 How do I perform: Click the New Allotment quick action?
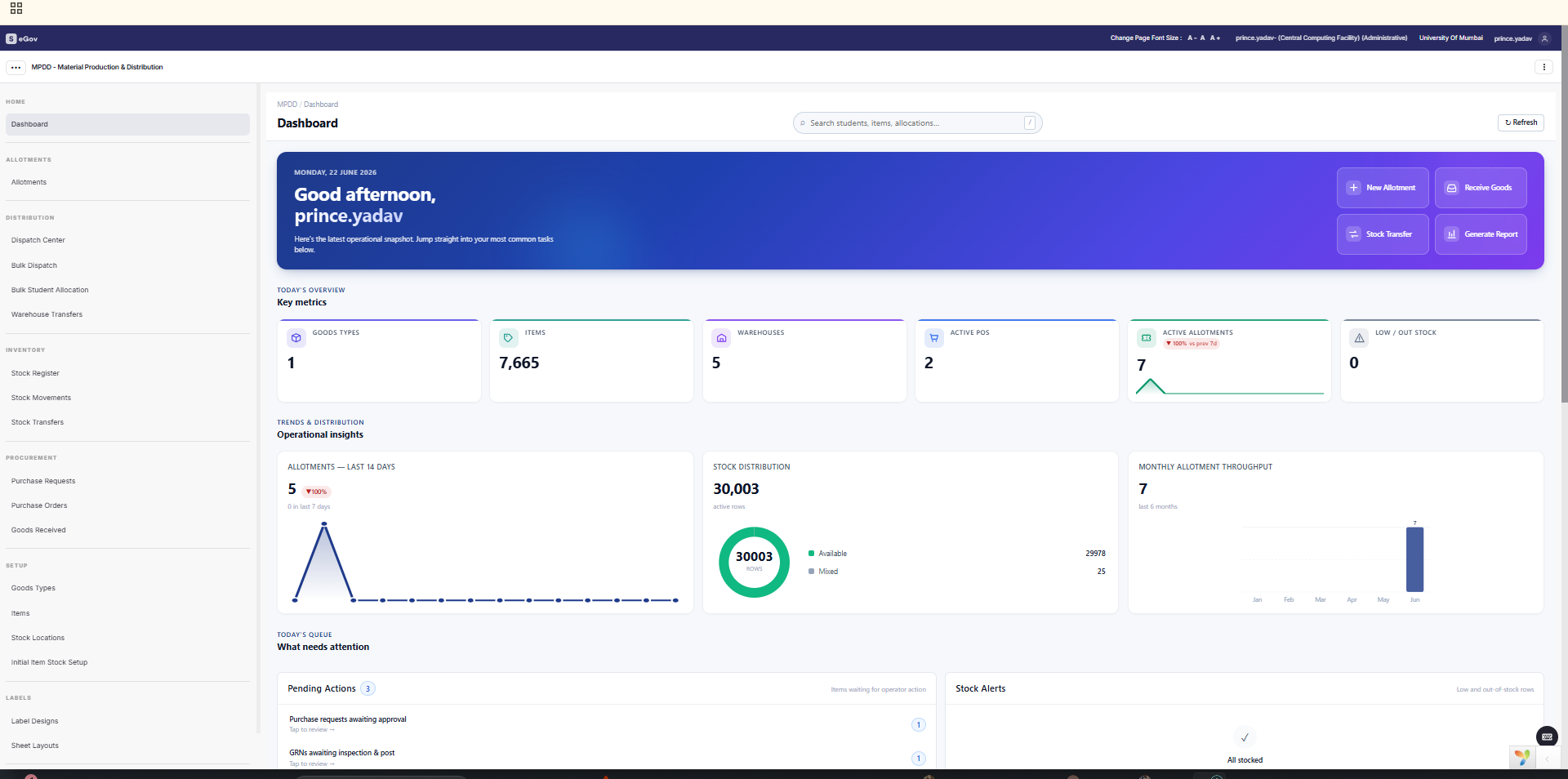[x=1383, y=188]
